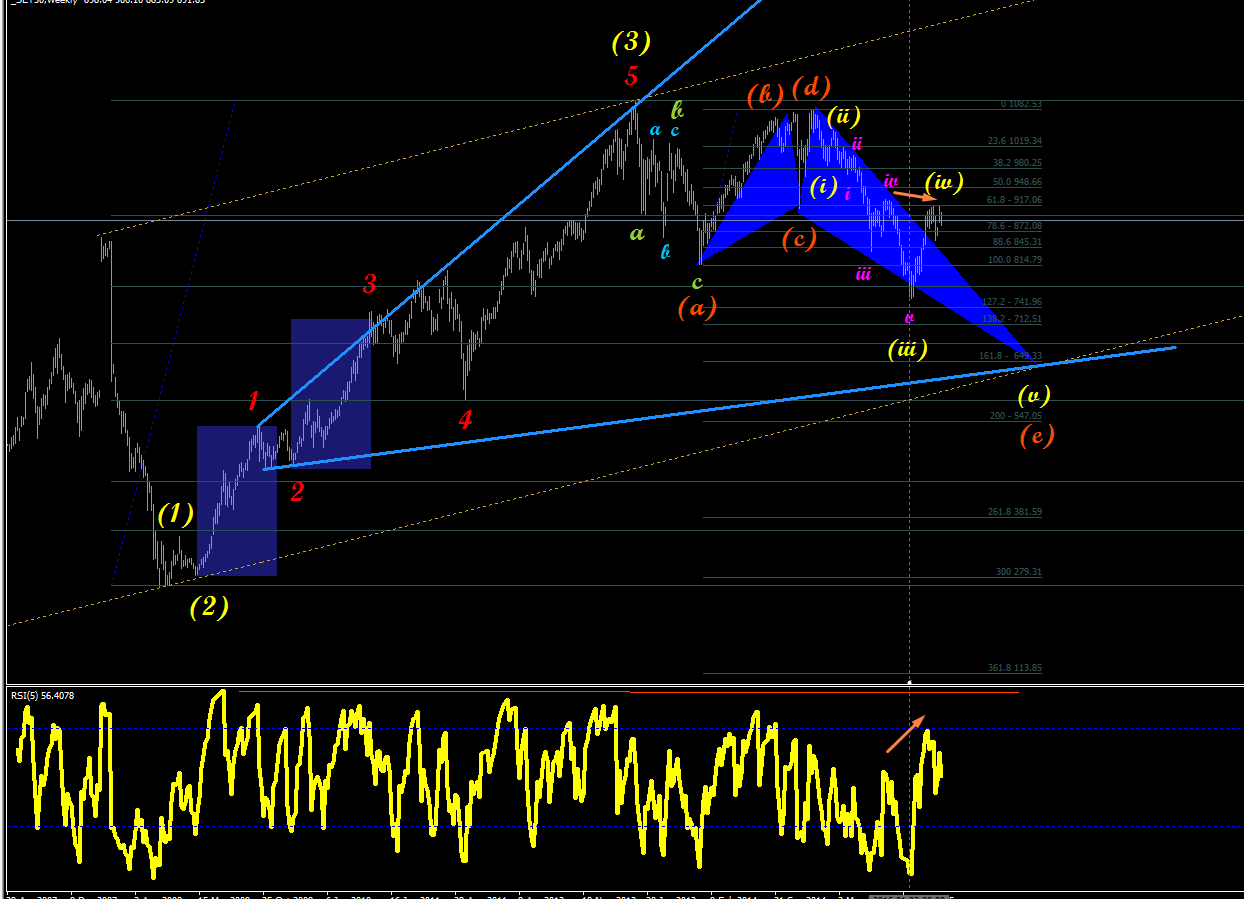Click the Fibonacci level 127.2 - 741.96
This screenshot has height=899, width=1244.
pyautogui.click(x=1012, y=302)
